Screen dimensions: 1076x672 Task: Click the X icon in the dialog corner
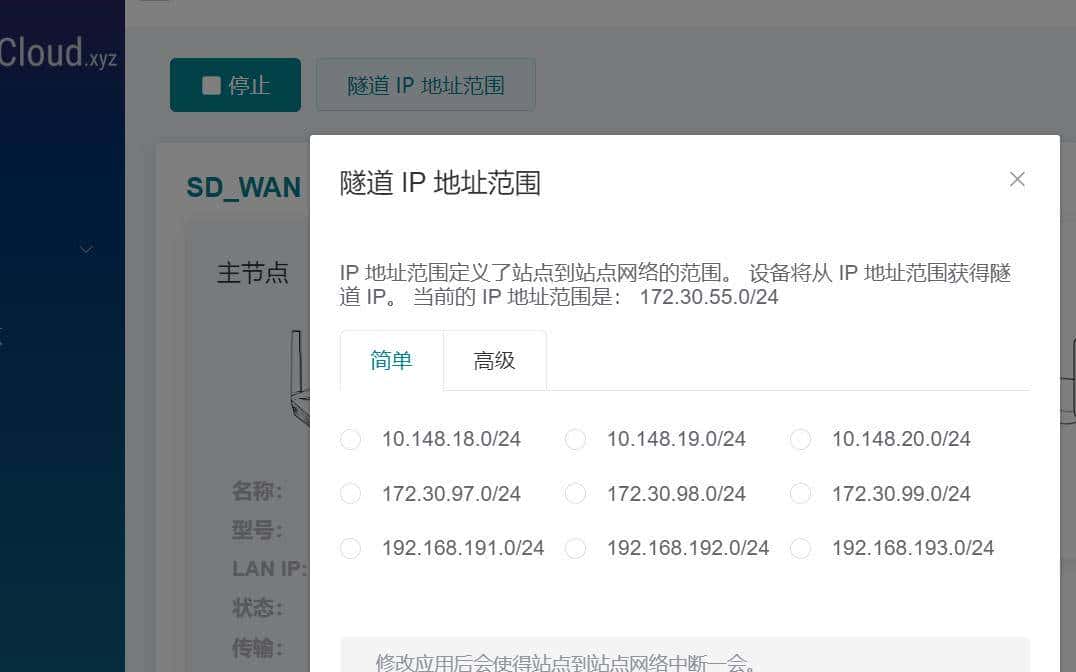pyautogui.click(x=1017, y=179)
